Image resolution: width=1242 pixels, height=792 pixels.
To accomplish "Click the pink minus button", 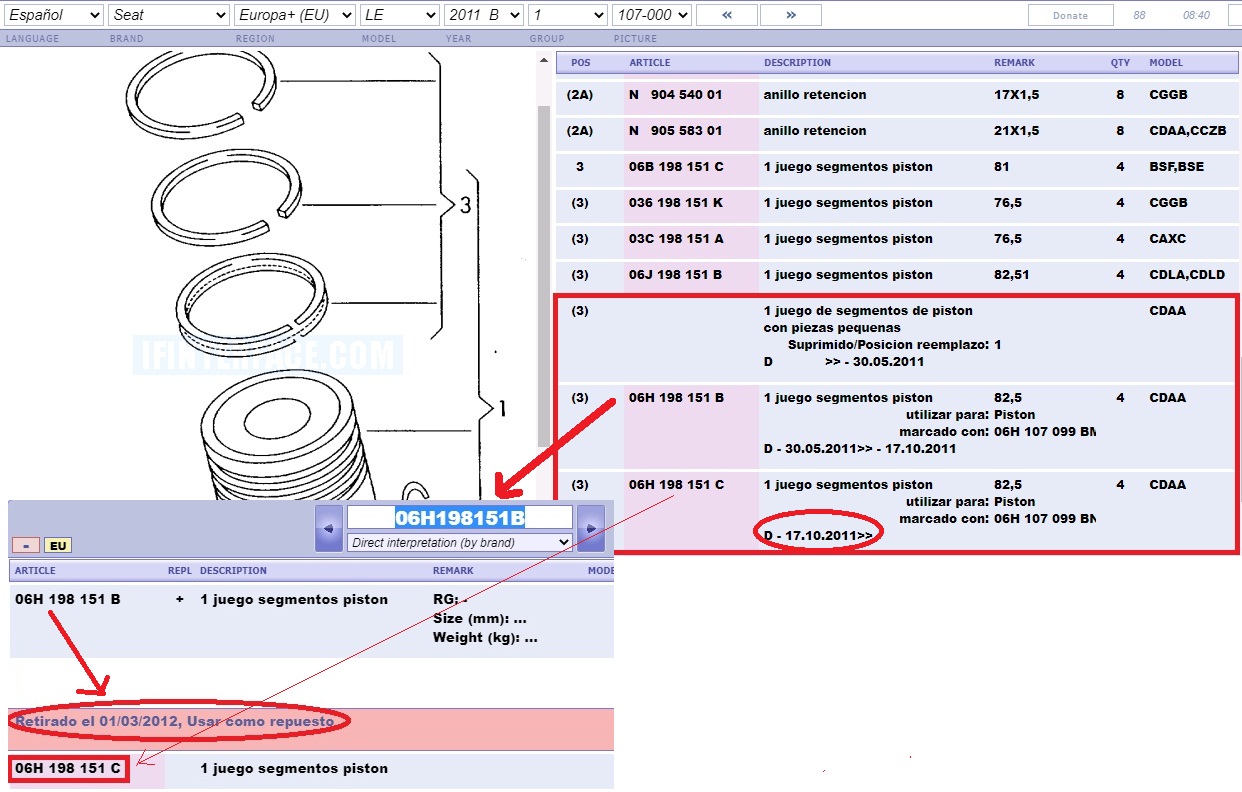I will 25,546.
